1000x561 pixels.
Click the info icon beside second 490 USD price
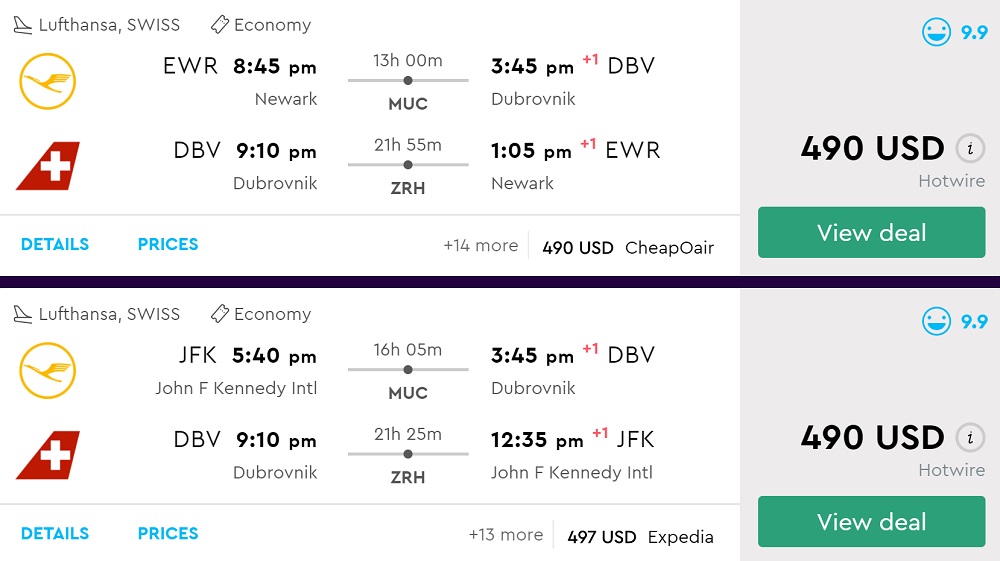point(968,438)
